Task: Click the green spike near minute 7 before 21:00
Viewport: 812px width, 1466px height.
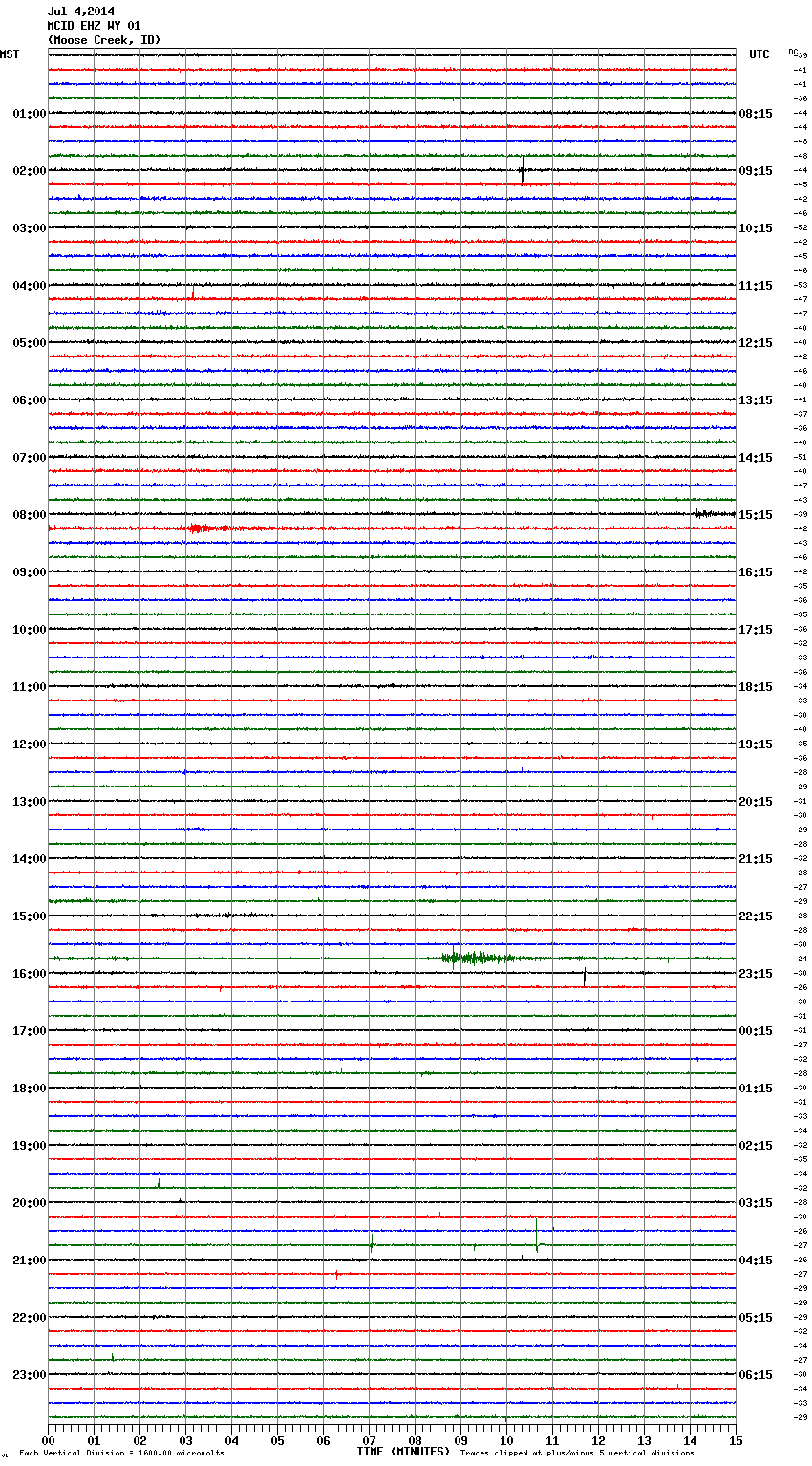Action: point(371,1243)
